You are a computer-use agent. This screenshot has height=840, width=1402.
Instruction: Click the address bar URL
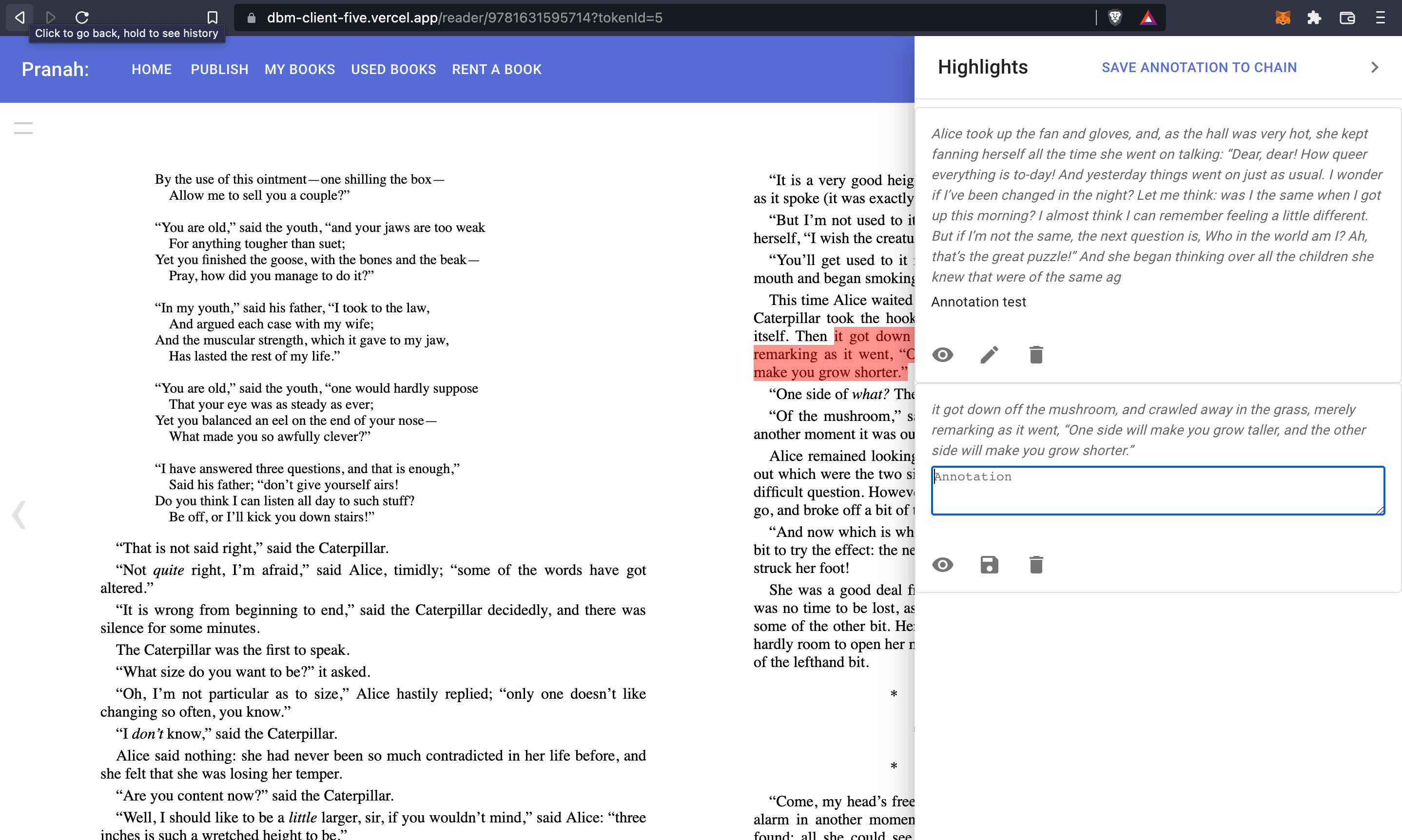[x=464, y=18]
